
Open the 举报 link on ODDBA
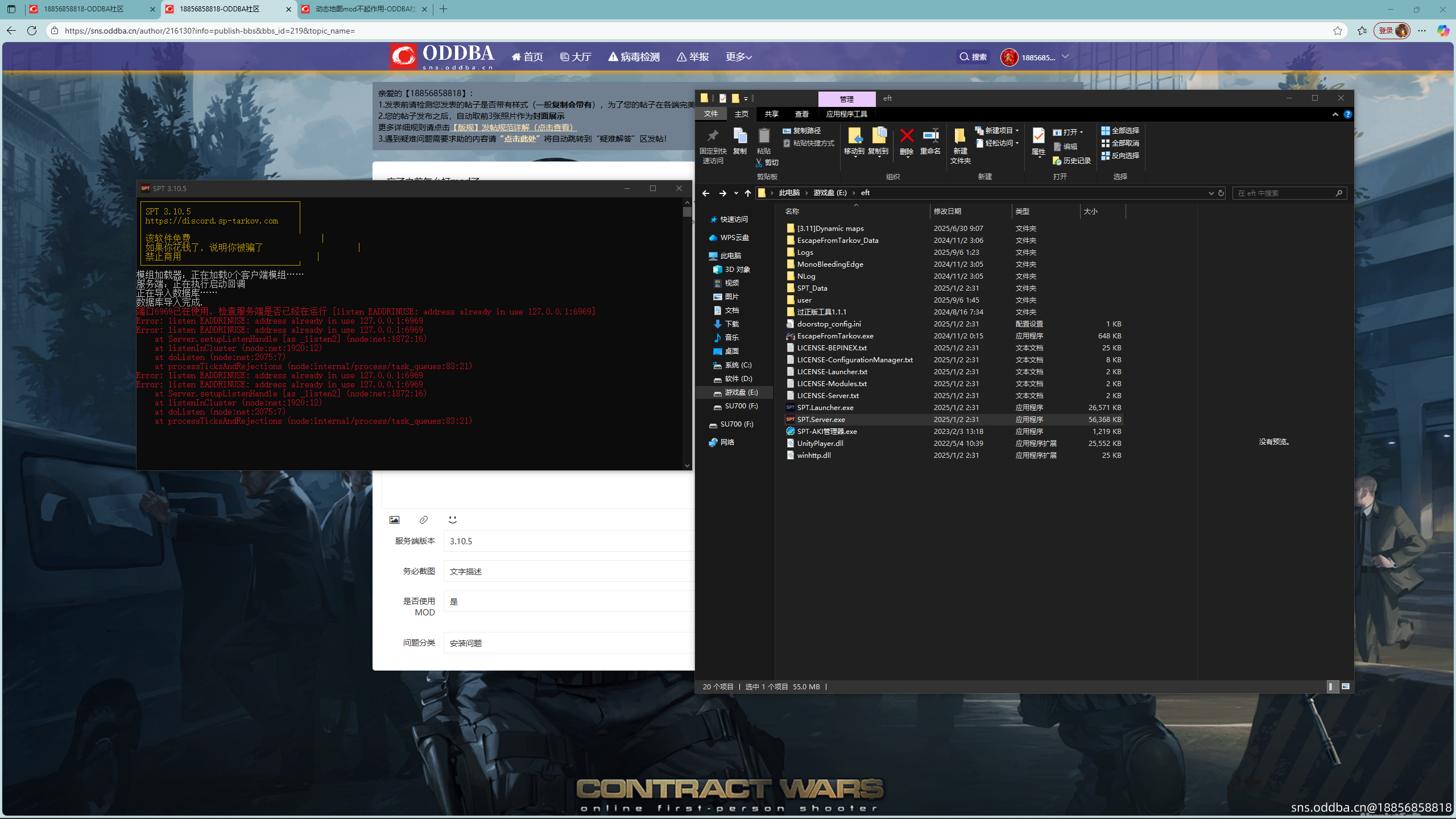tap(693, 57)
